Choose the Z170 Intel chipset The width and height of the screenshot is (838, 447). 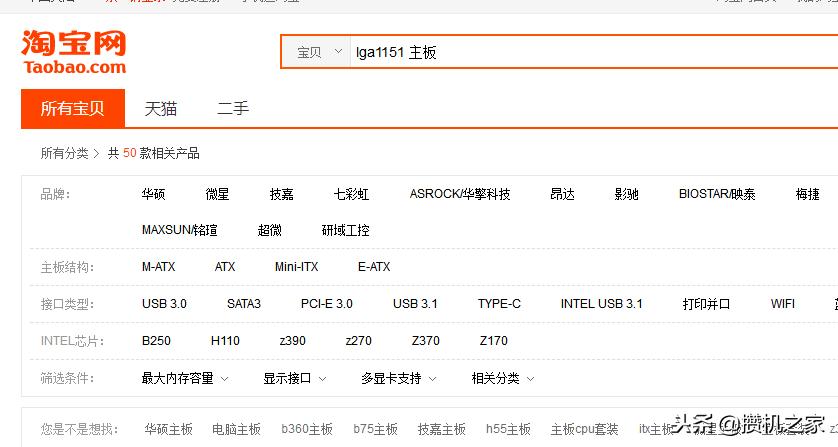click(494, 341)
